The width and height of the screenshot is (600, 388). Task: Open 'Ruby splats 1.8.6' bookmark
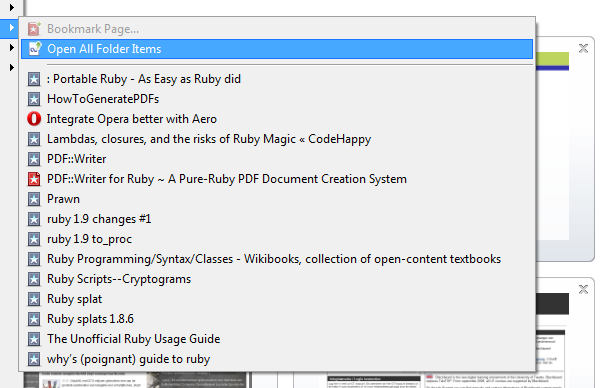pos(277,319)
